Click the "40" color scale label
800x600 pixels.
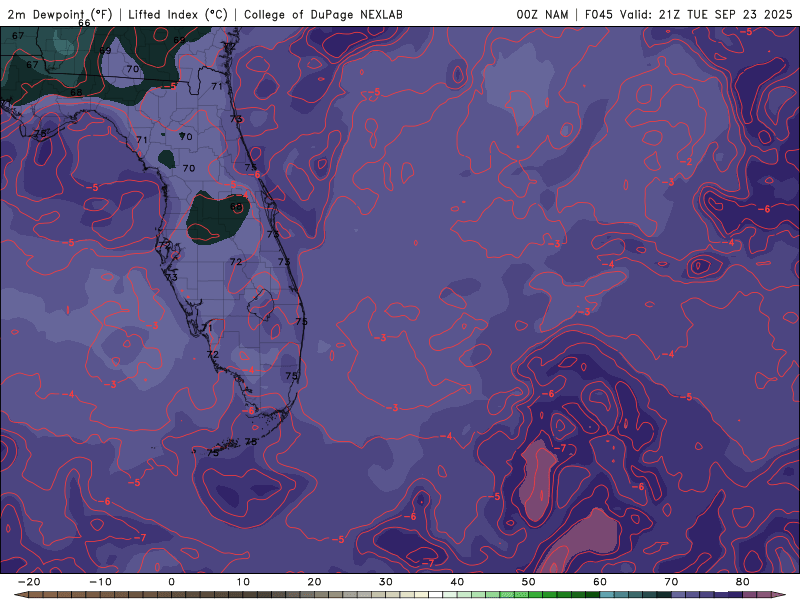point(457,582)
